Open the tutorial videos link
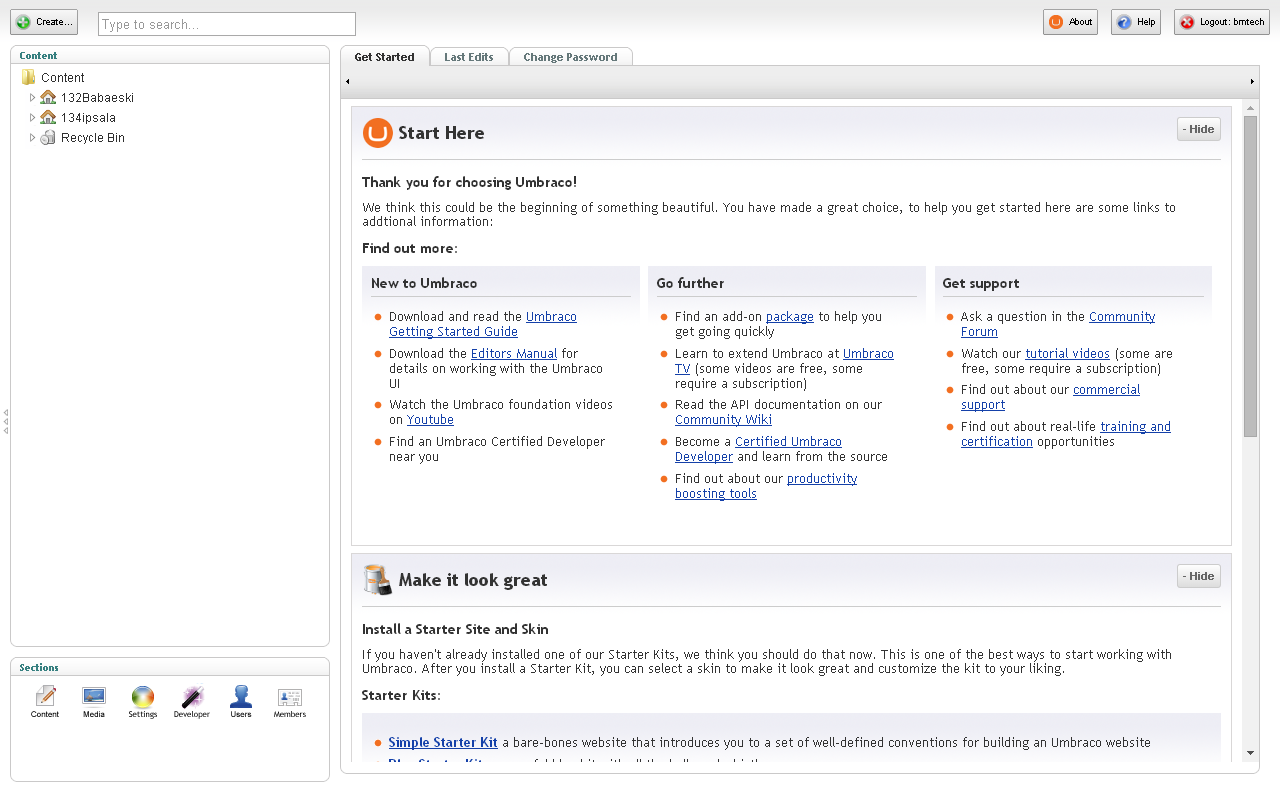 tap(1067, 354)
